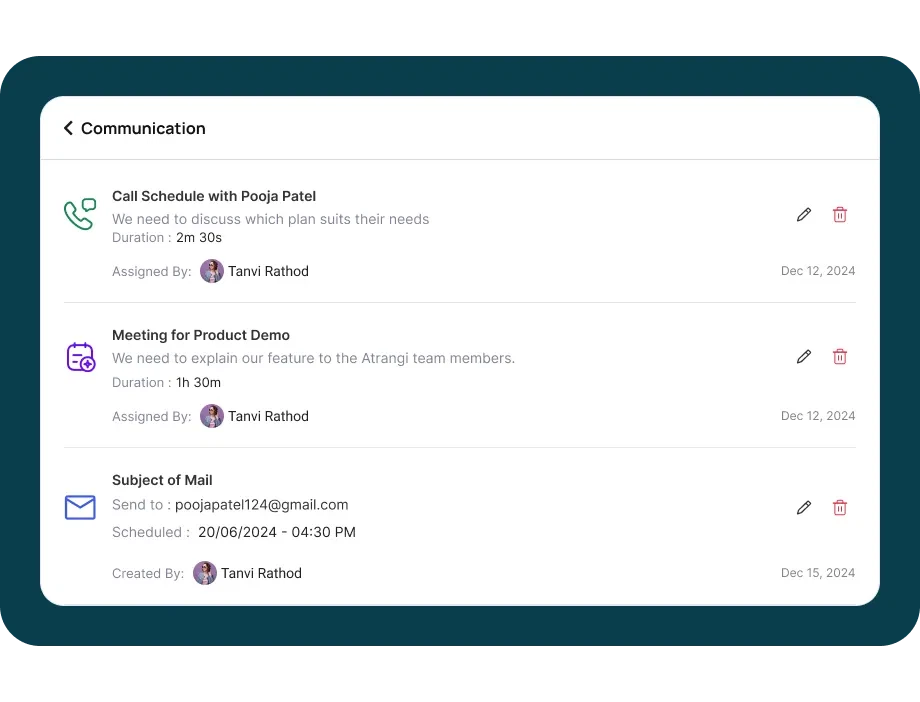The width and height of the screenshot is (920, 702).
Task: Delete the Subject of Mail entry
Action: coord(840,508)
